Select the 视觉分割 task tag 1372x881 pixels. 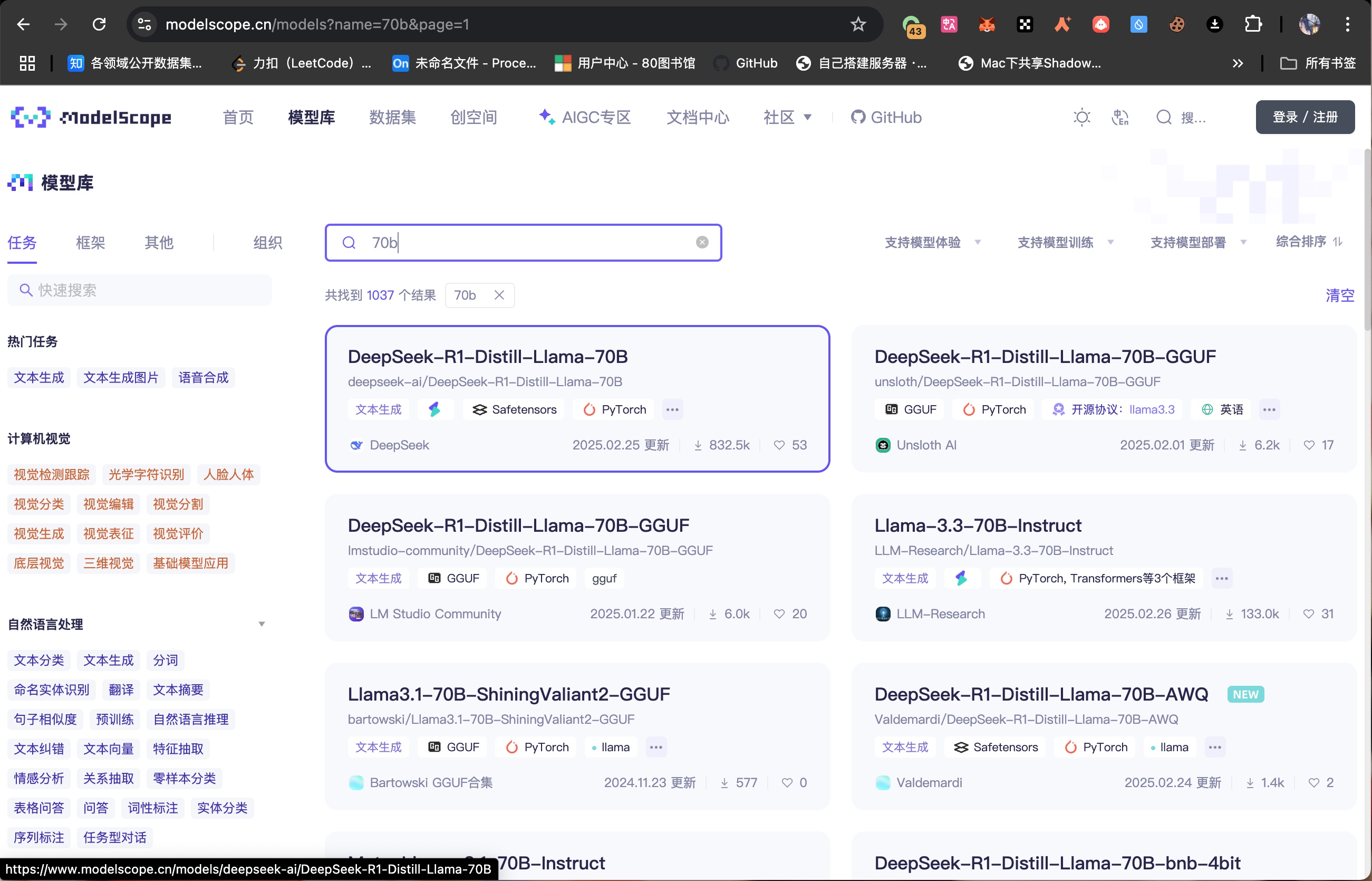(178, 504)
